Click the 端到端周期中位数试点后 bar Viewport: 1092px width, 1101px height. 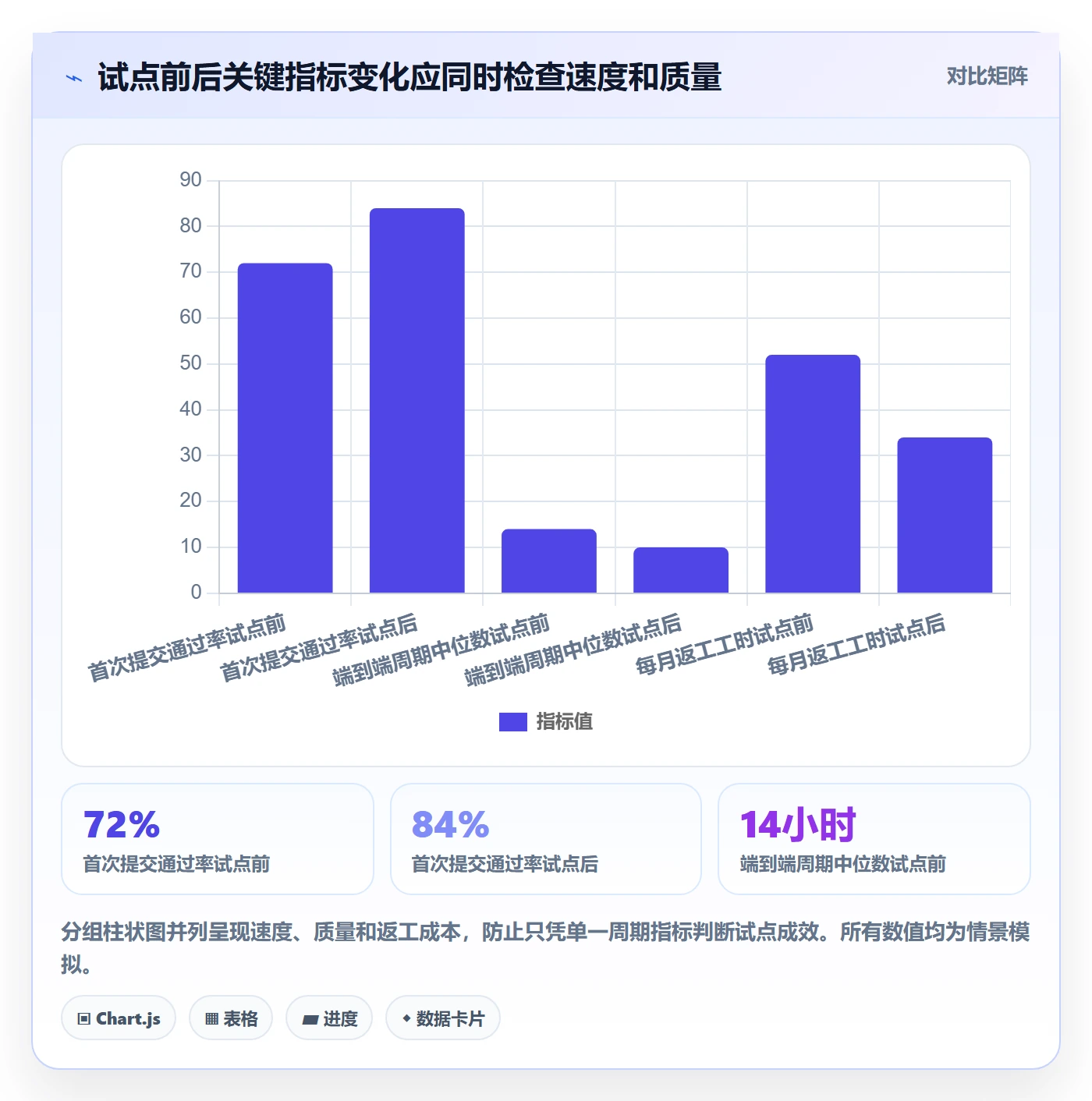(681, 570)
